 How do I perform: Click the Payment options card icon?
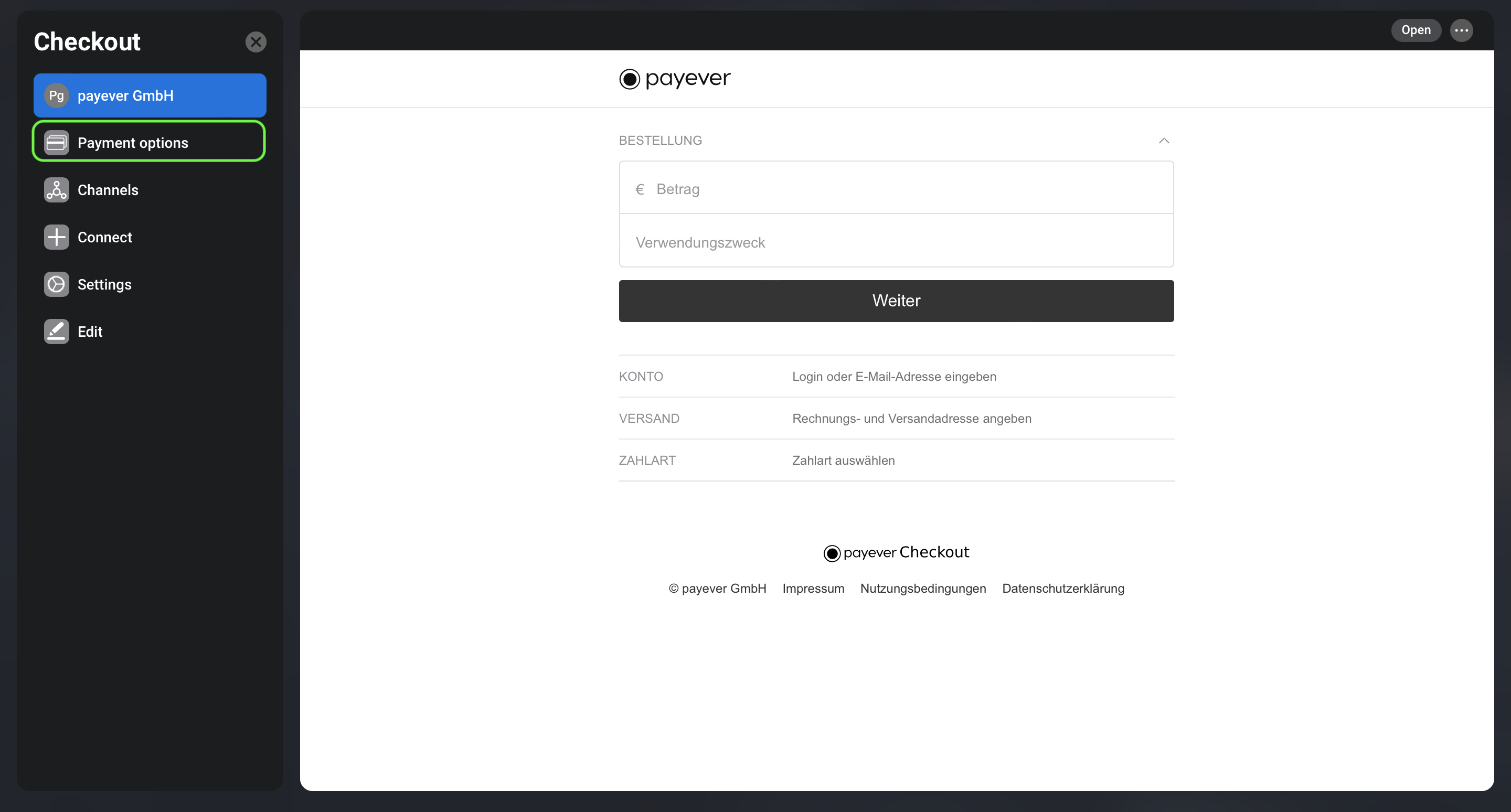tap(56, 143)
